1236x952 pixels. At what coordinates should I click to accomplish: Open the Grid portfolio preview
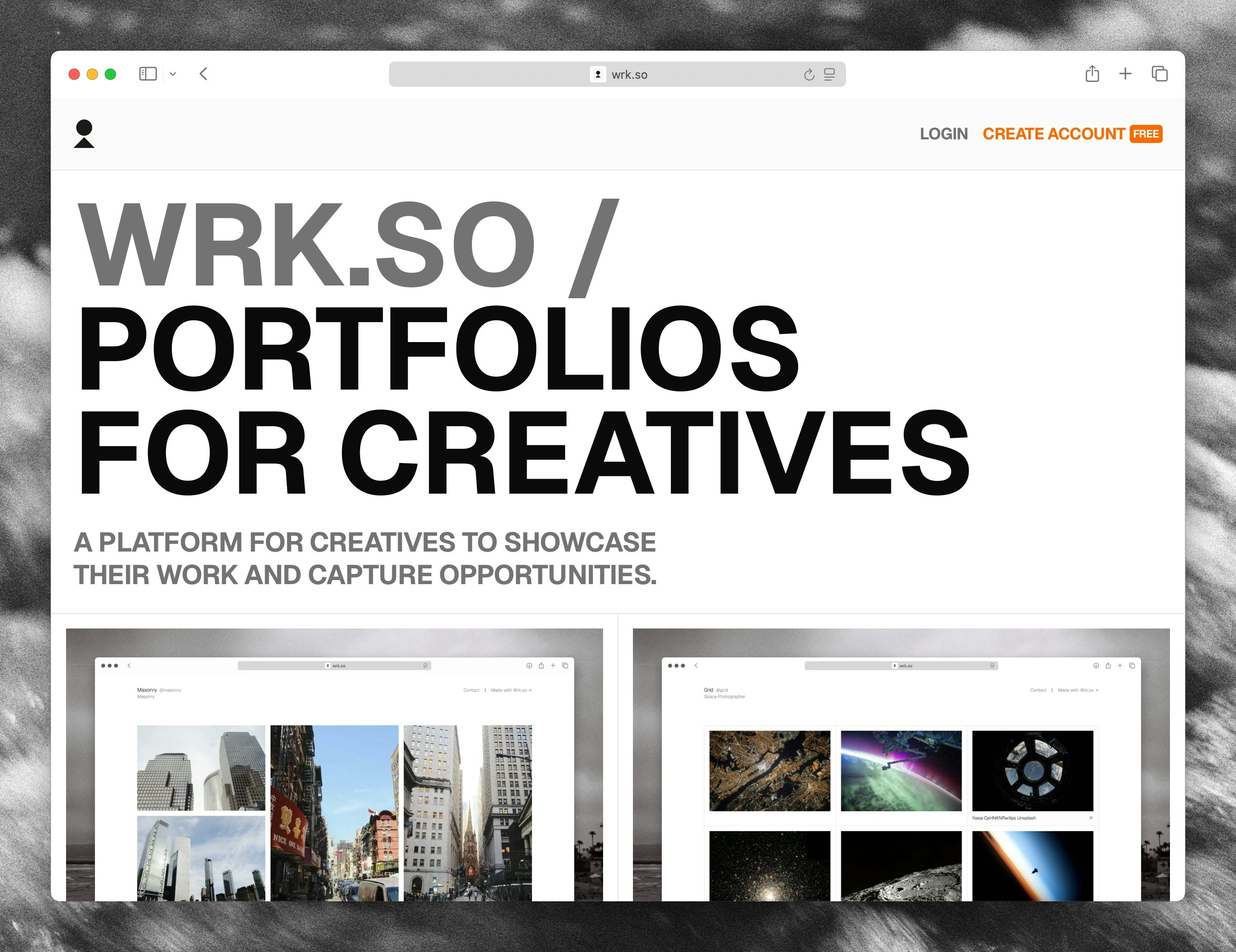coord(901,764)
